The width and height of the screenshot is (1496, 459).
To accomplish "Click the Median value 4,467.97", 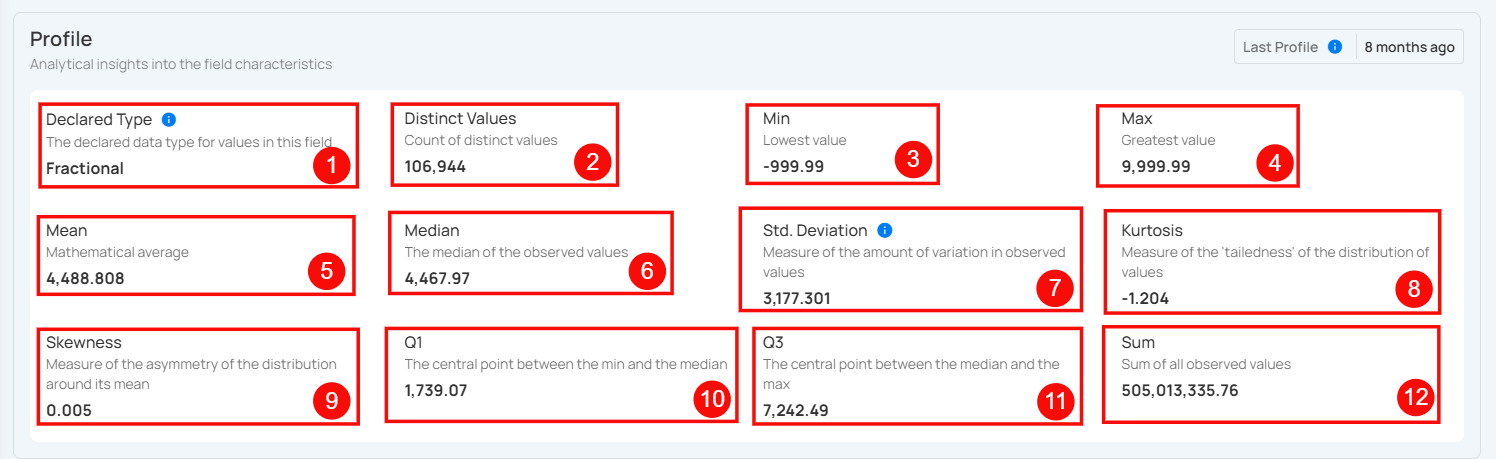I will (437, 279).
